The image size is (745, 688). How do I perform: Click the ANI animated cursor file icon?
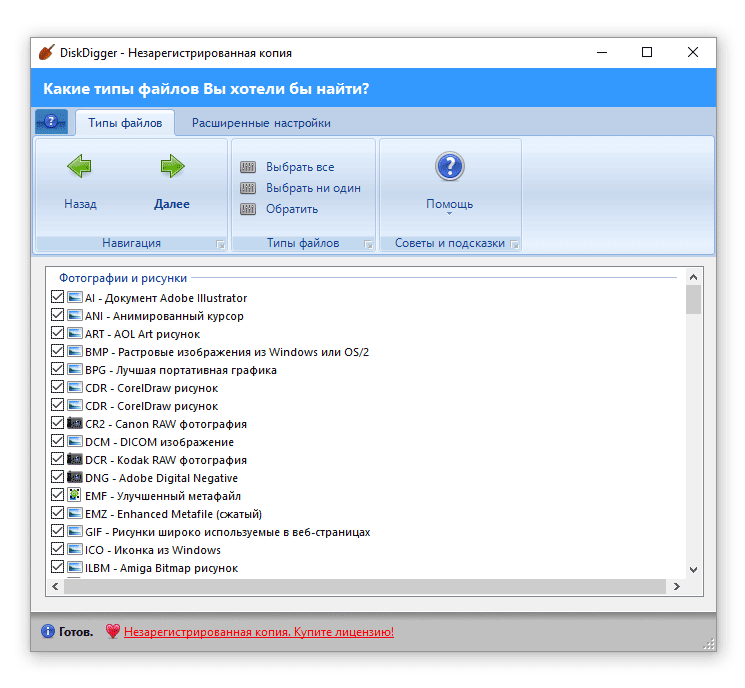click(75, 315)
